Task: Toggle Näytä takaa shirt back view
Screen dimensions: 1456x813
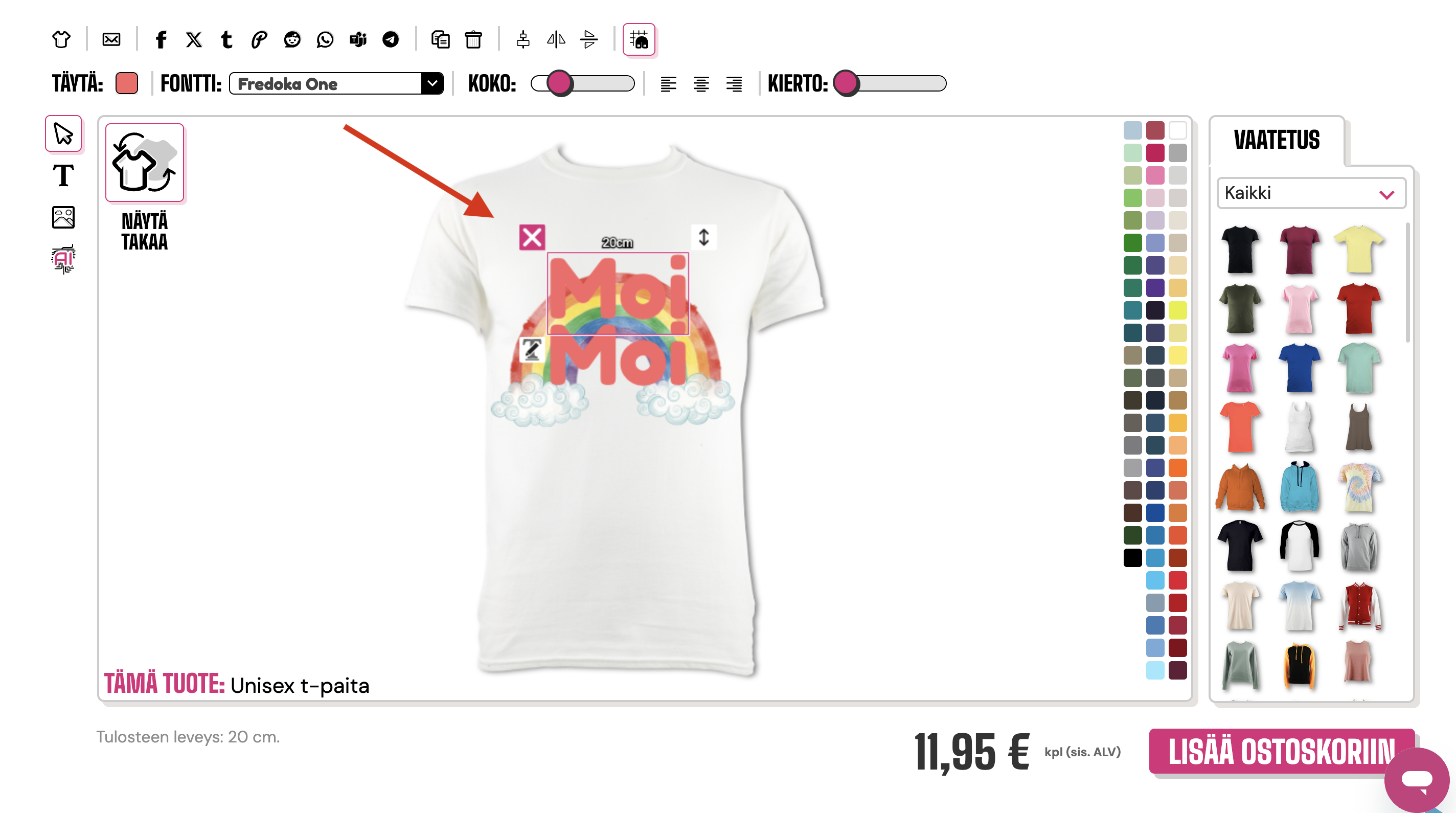Action: 145,164
